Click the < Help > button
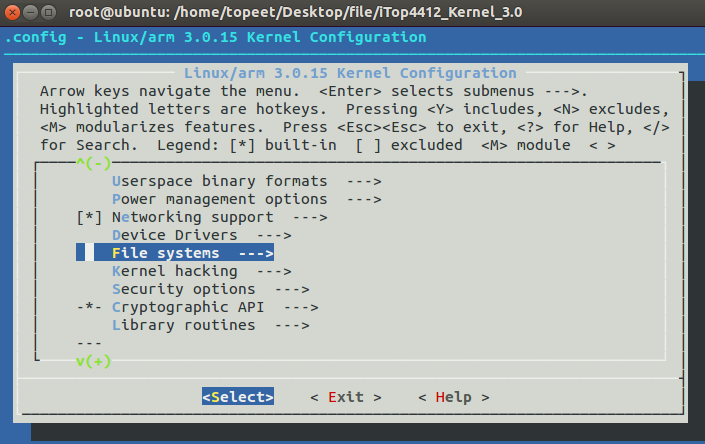The height and width of the screenshot is (444, 705). pyautogui.click(x=454, y=397)
